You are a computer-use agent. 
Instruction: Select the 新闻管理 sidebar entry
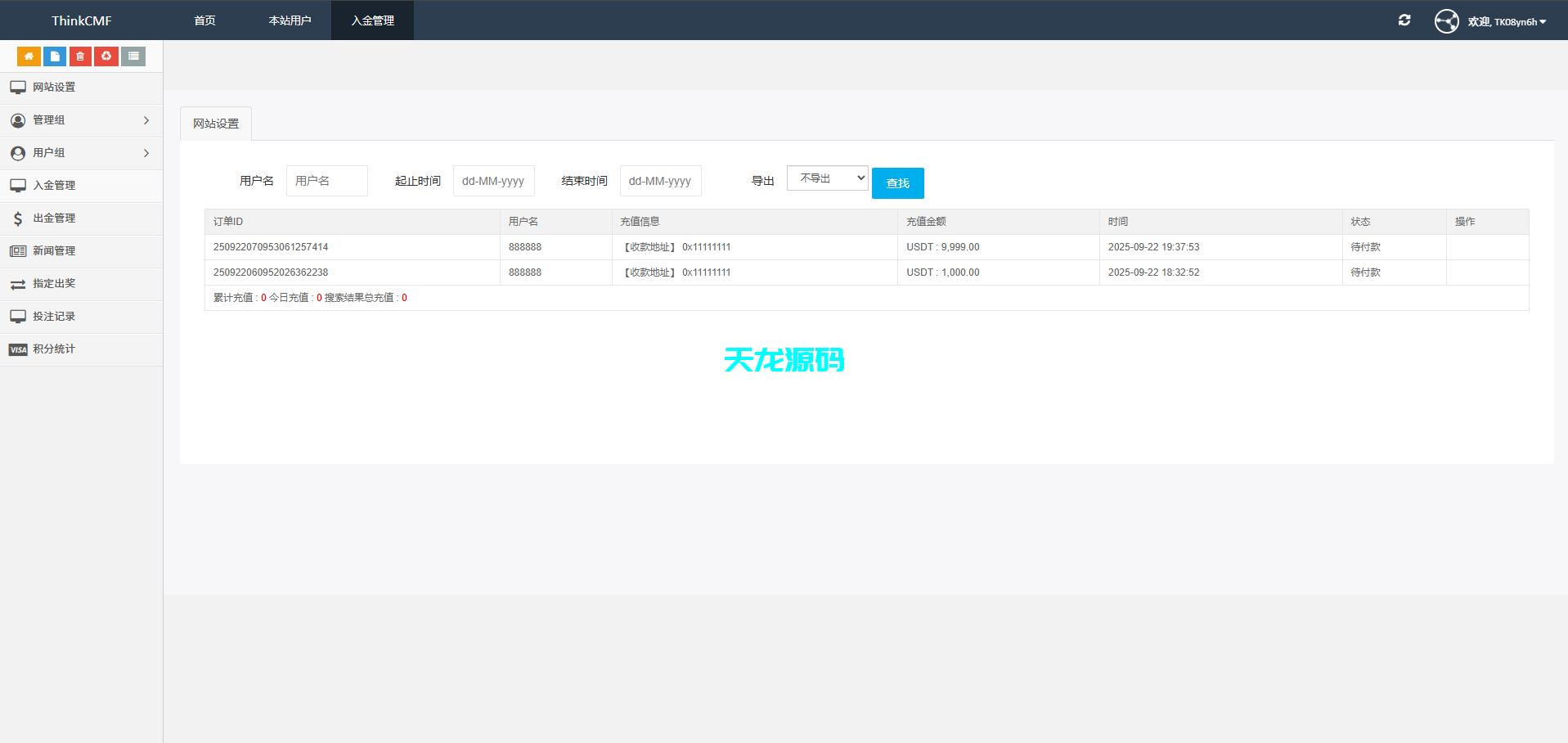coord(55,250)
